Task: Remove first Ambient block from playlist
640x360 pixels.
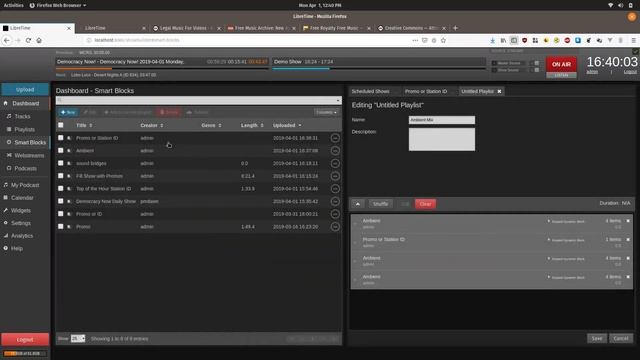Action: pos(628,221)
